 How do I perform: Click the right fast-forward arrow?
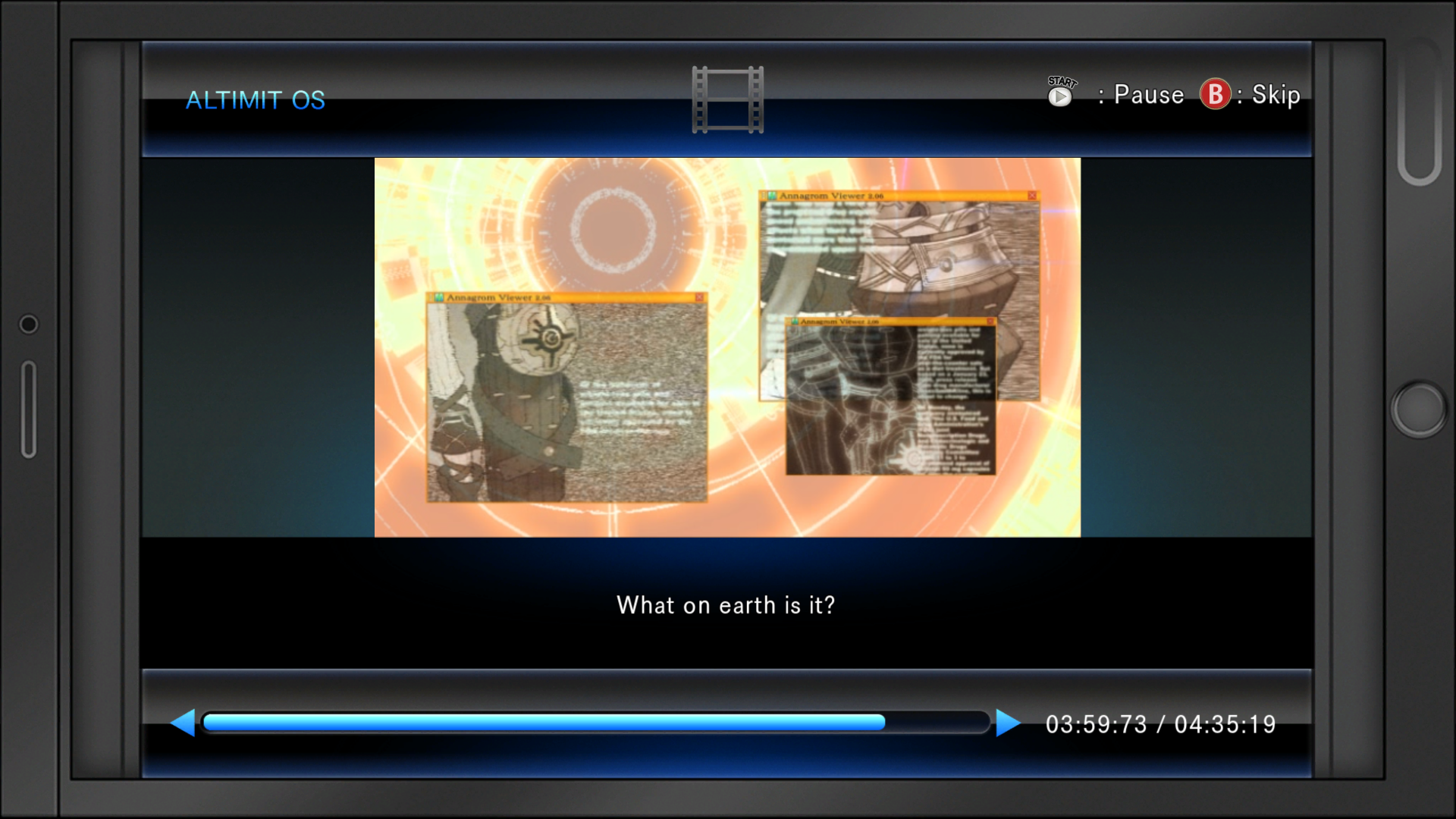coord(1007,723)
